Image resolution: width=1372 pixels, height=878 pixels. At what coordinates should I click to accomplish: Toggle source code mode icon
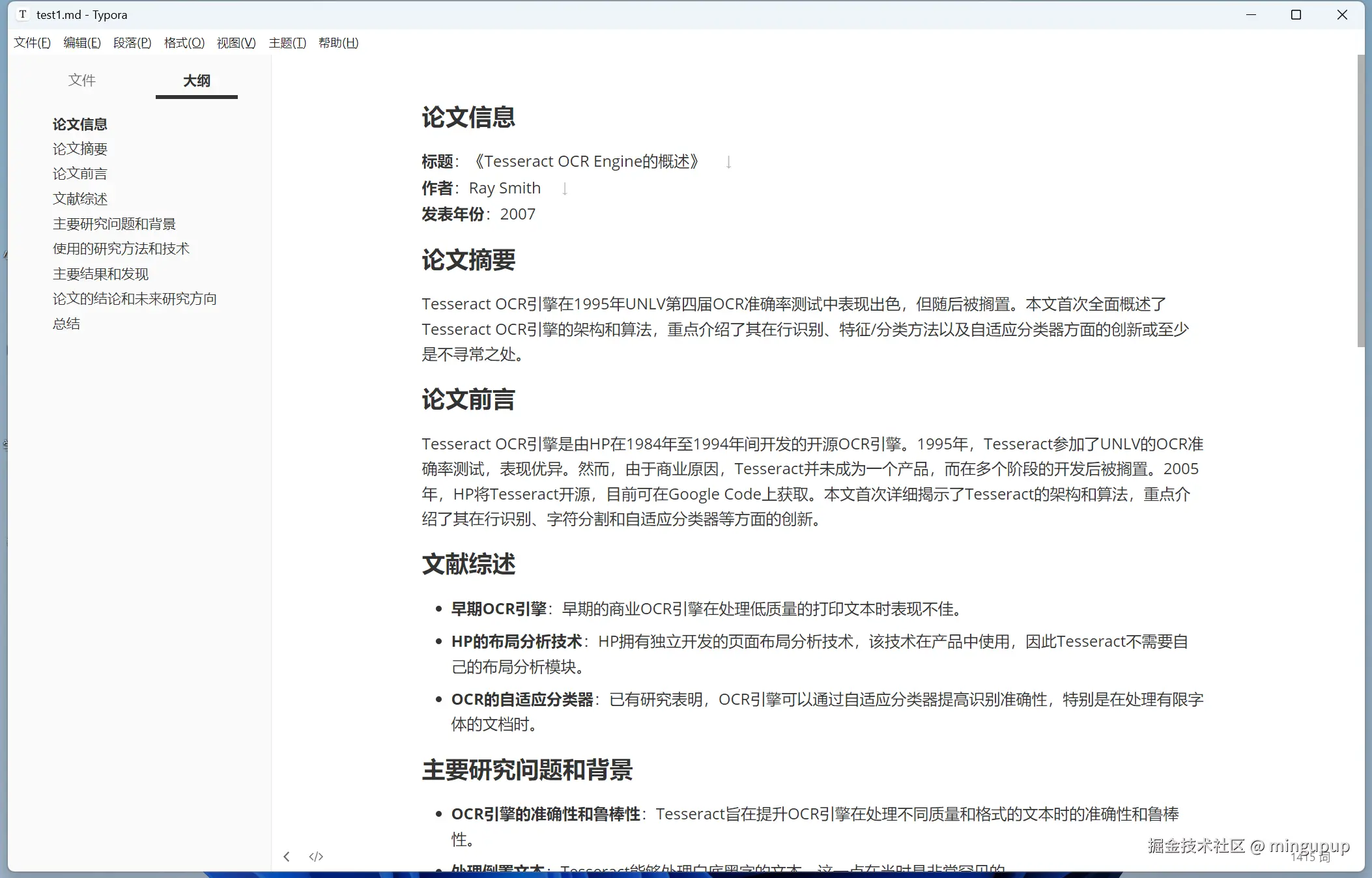pos(316,857)
